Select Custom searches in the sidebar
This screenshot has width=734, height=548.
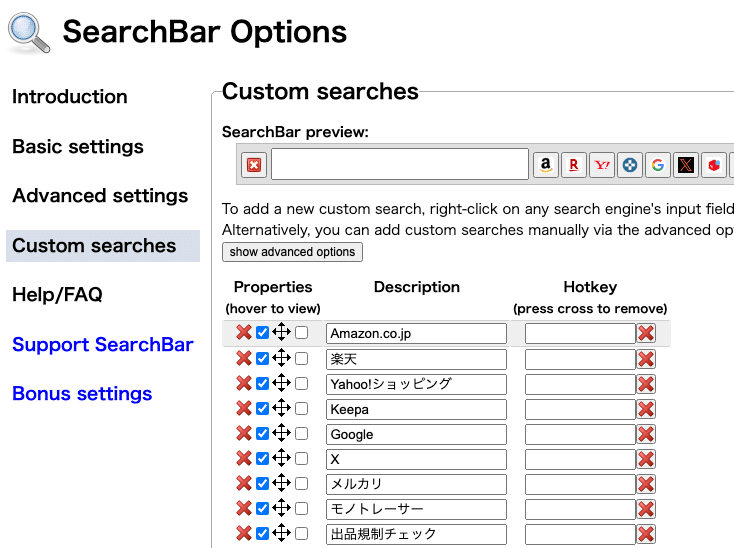(x=103, y=246)
